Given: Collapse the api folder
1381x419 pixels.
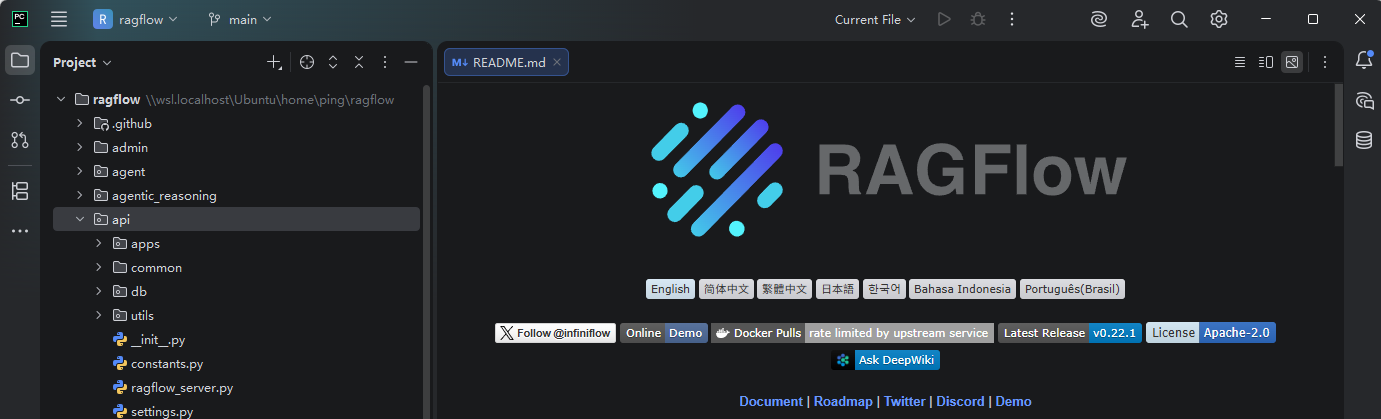Looking at the screenshot, I should point(80,220).
